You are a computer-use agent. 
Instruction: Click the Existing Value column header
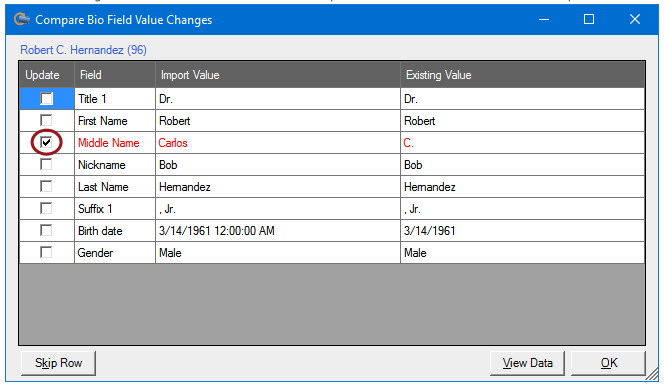click(523, 75)
